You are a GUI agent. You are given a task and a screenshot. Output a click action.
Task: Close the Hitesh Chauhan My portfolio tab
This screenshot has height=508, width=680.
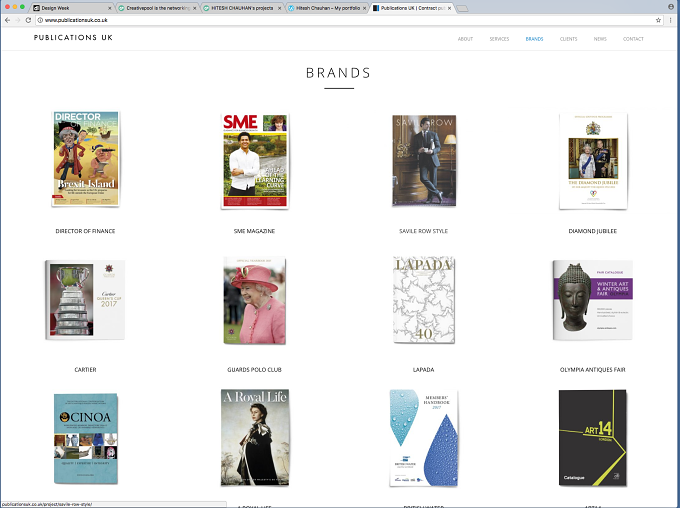(364, 8)
